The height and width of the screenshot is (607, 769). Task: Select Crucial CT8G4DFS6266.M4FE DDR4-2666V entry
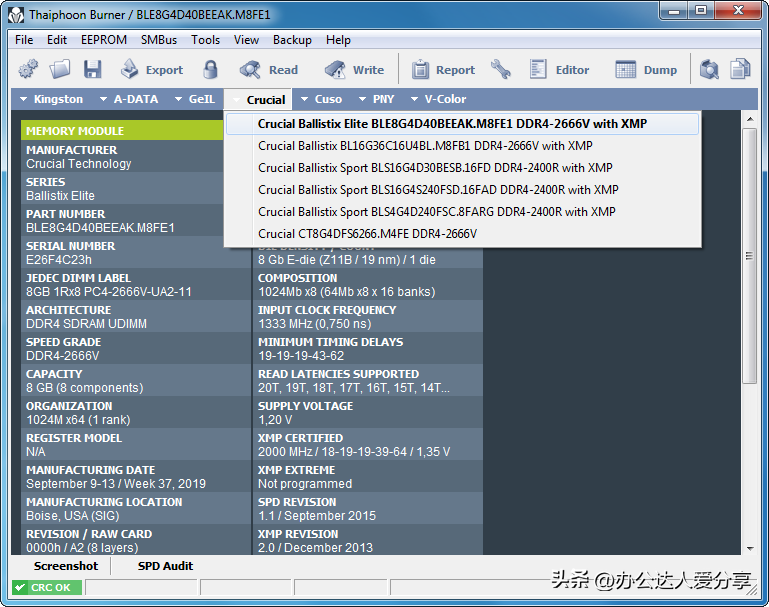pyautogui.click(x=462, y=234)
